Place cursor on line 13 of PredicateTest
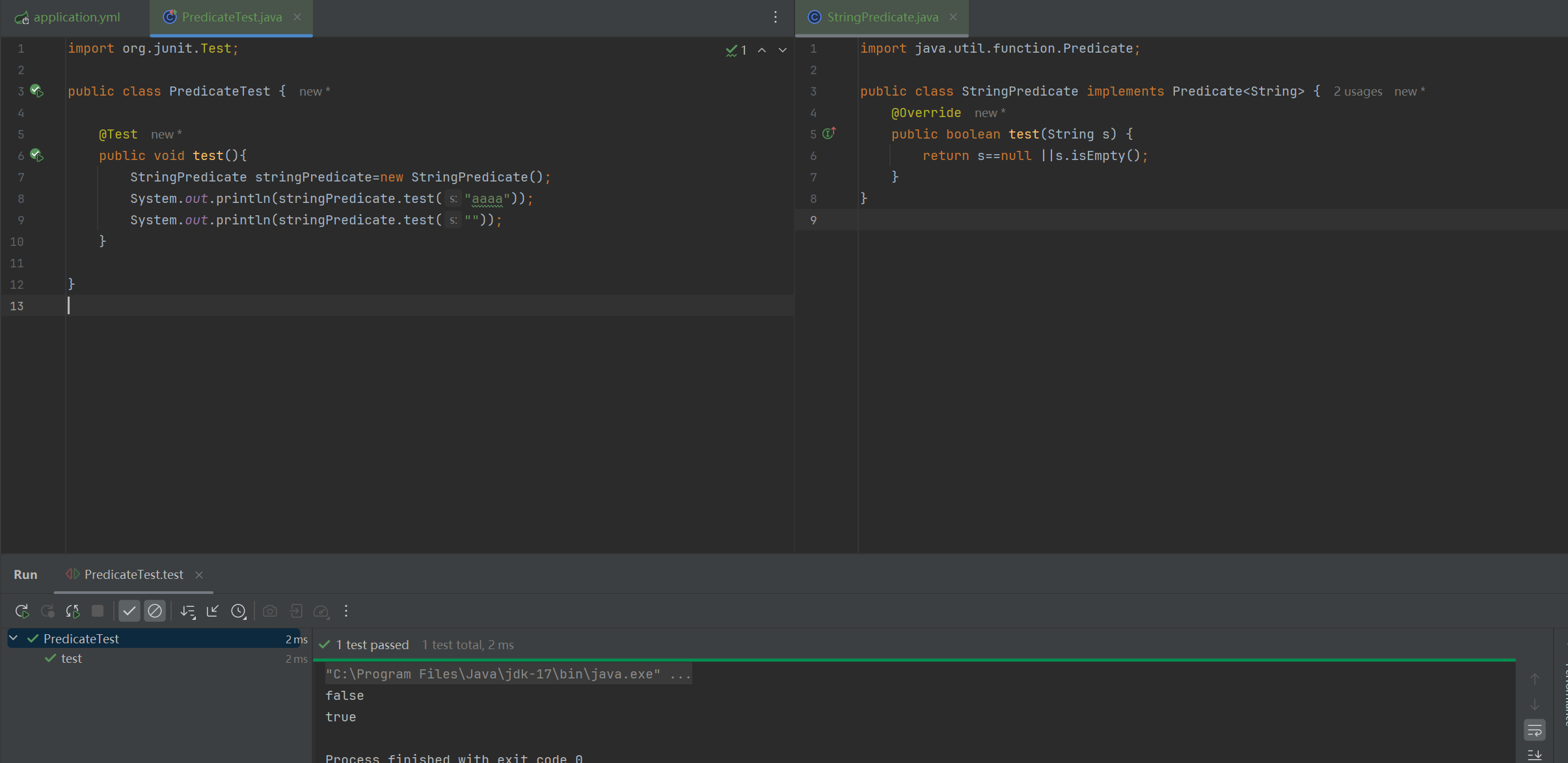The width and height of the screenshot is (1568, 763). pos(429,306)
